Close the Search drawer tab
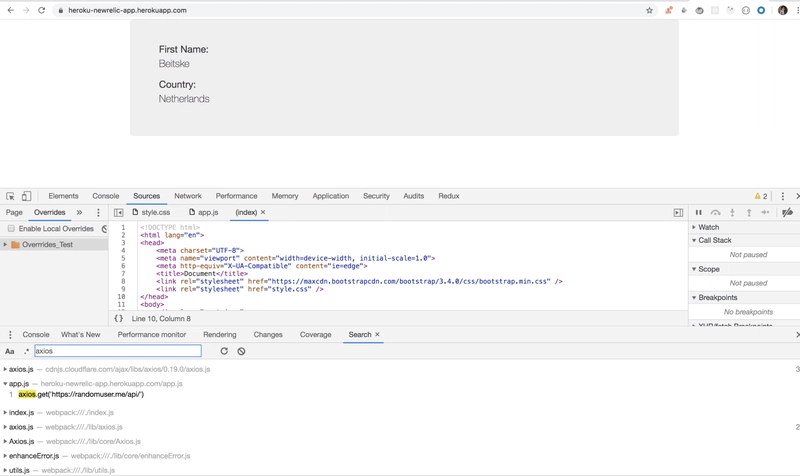The height and width of the screenshot is (476, 800). tap(378, 335)
